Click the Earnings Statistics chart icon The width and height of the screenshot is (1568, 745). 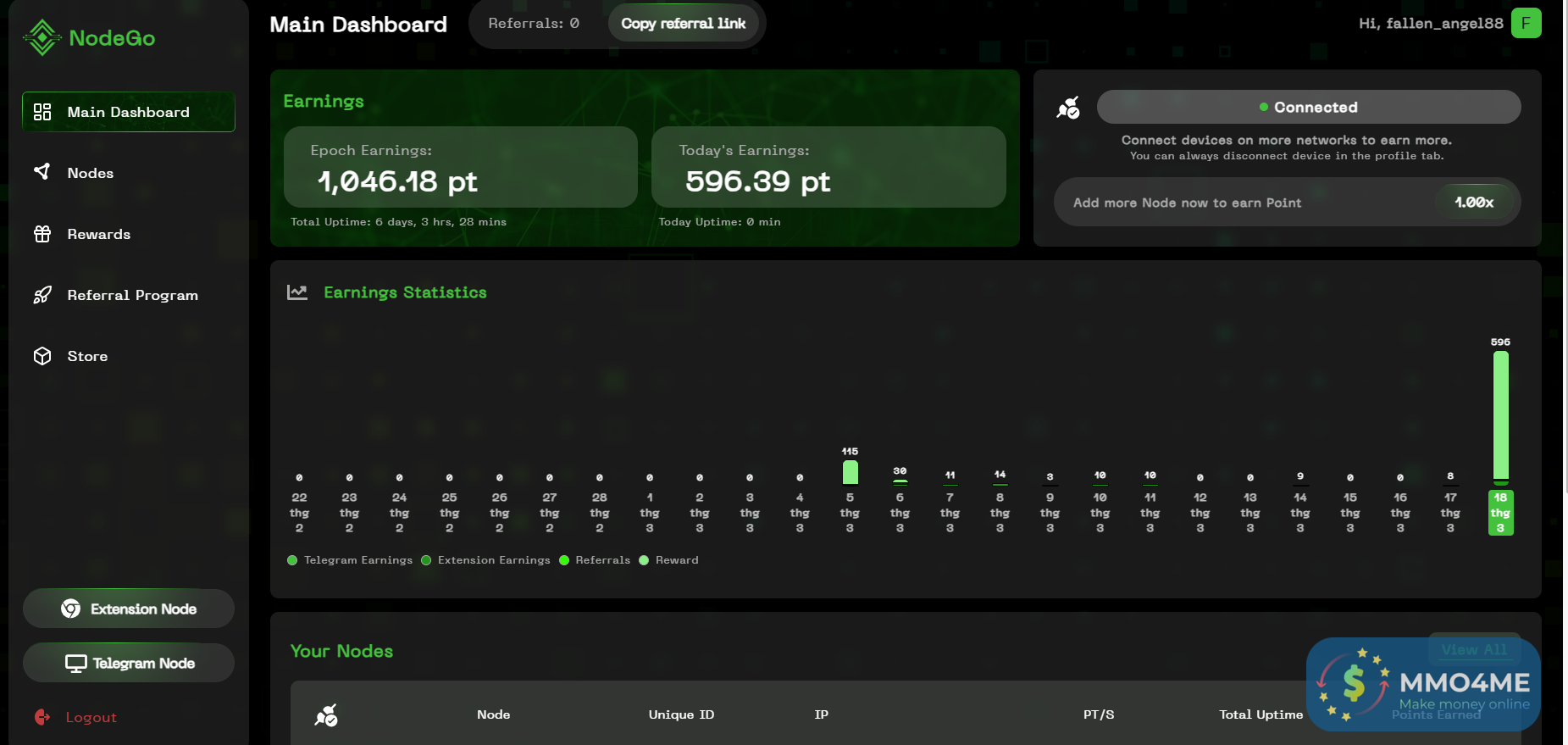(297, 292)
